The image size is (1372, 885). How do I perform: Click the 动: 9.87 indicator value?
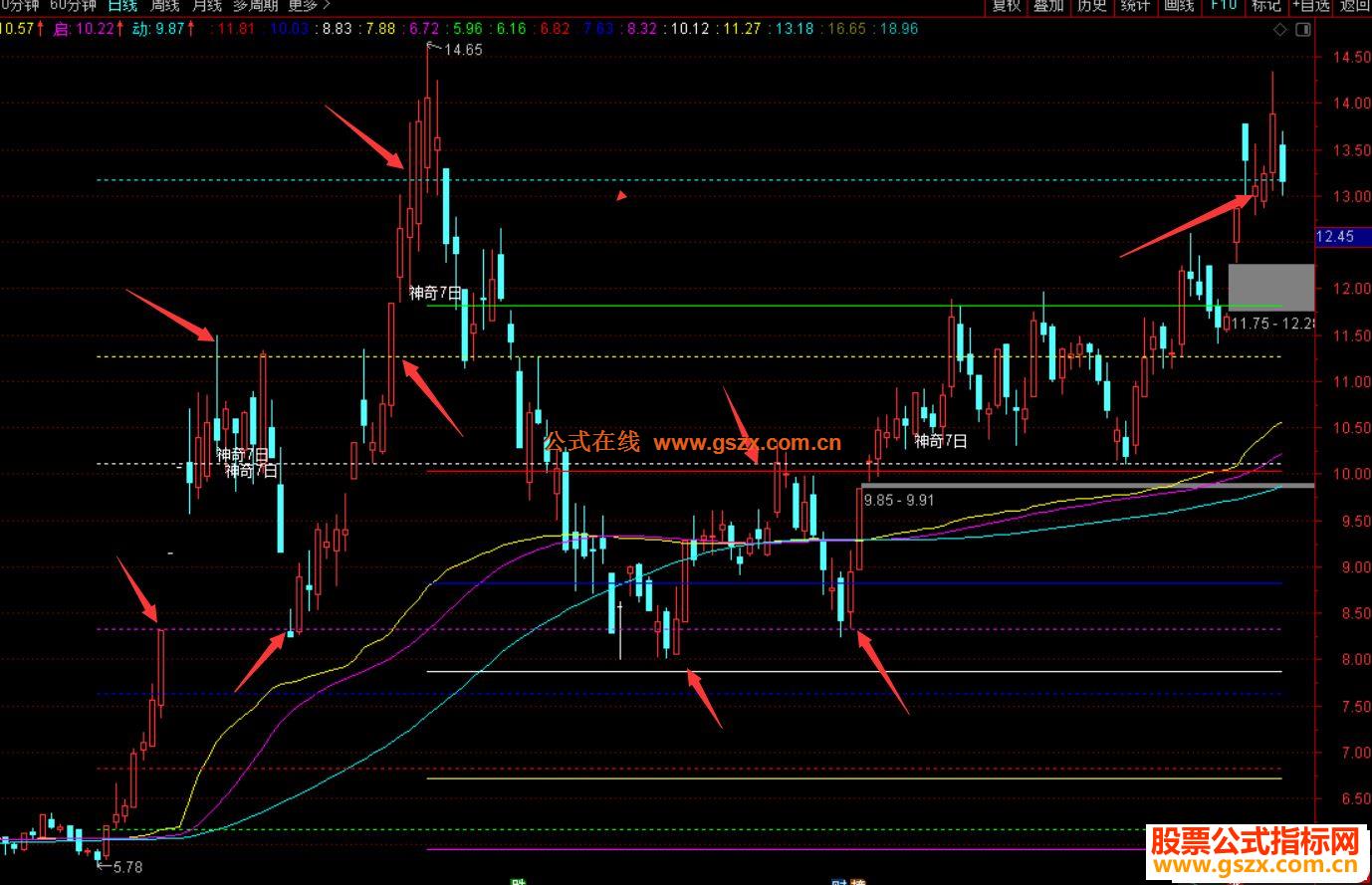coord(158,29)
